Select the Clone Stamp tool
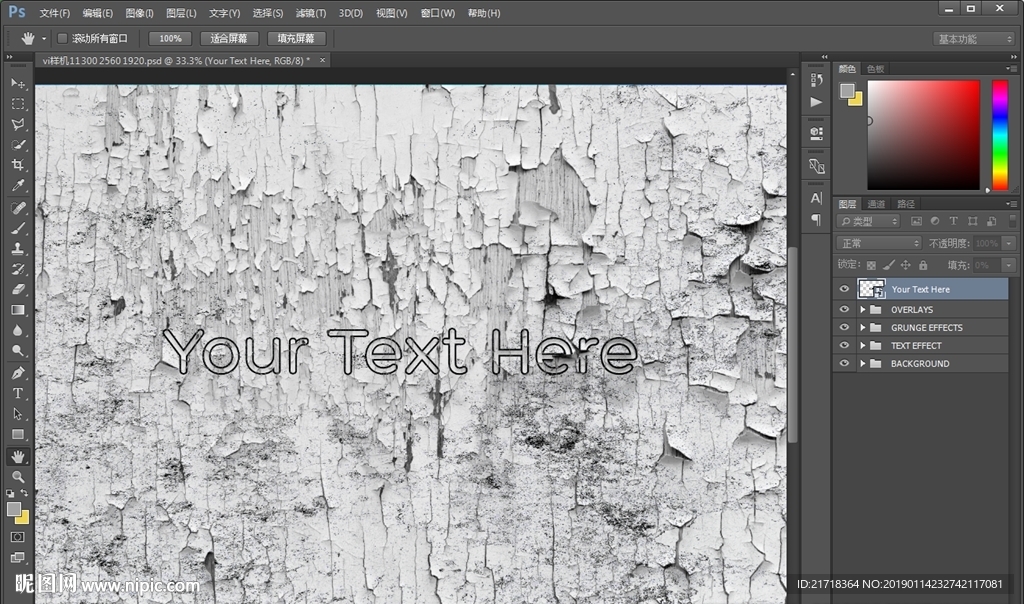The width and height of the screenshot is (1024, 604). [18, 248]
